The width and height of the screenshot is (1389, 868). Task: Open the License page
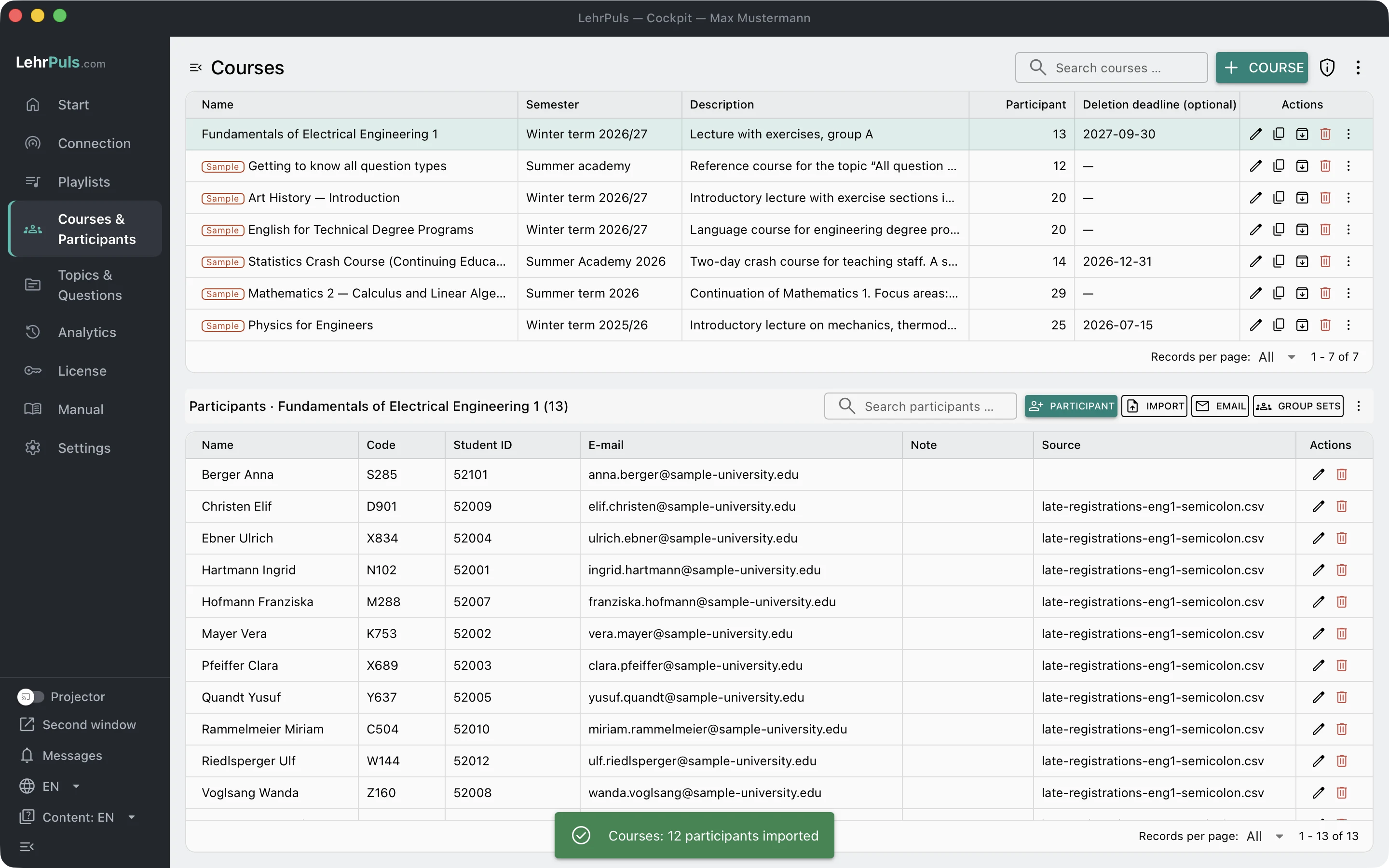coord(85,371)
